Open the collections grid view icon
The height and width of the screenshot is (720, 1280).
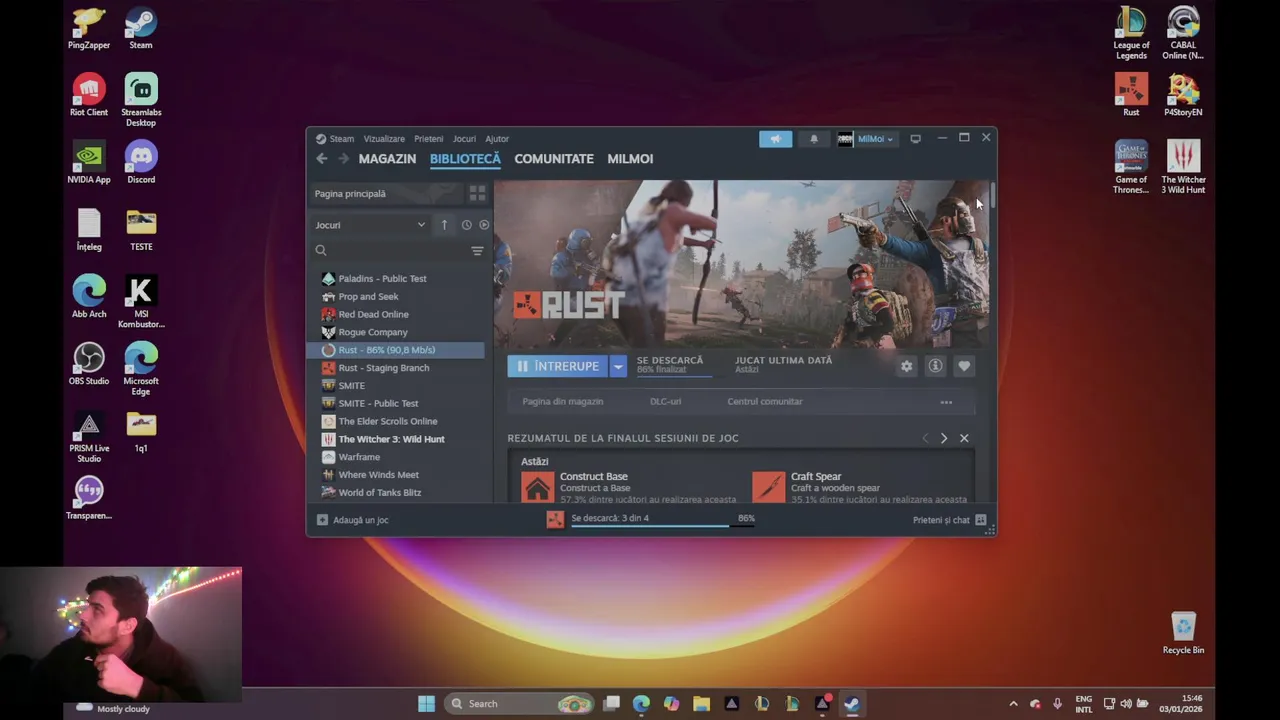(x=477, y=193)
